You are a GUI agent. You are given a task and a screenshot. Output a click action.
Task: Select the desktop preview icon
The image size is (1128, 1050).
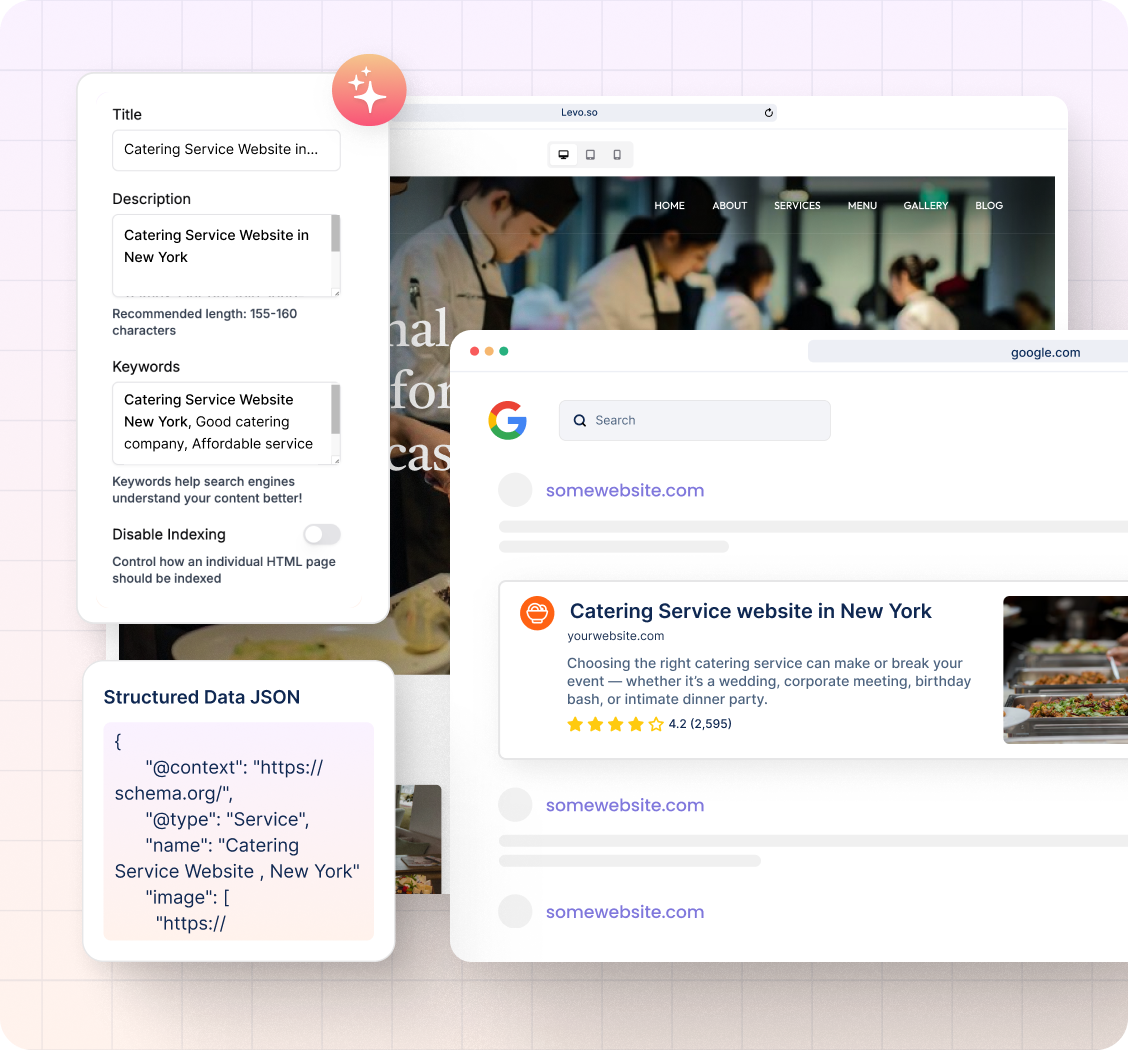tap(564, 155)
